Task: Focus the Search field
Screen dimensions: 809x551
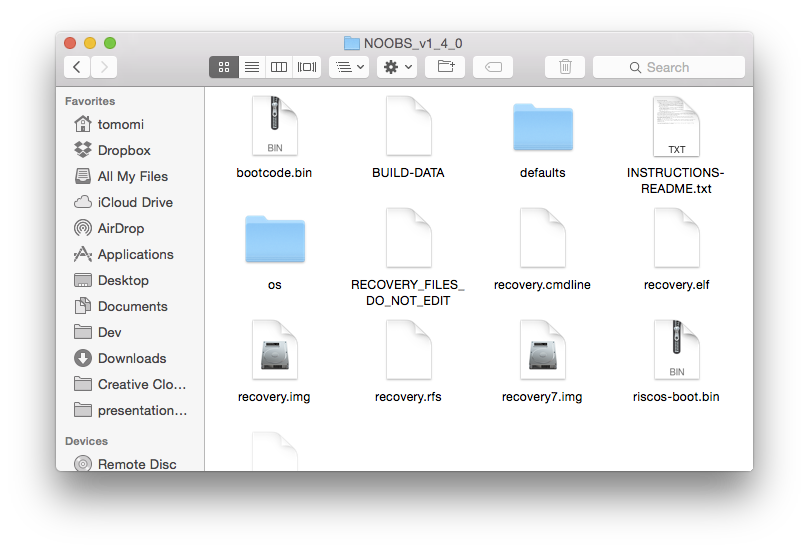Action: [669, 67]
